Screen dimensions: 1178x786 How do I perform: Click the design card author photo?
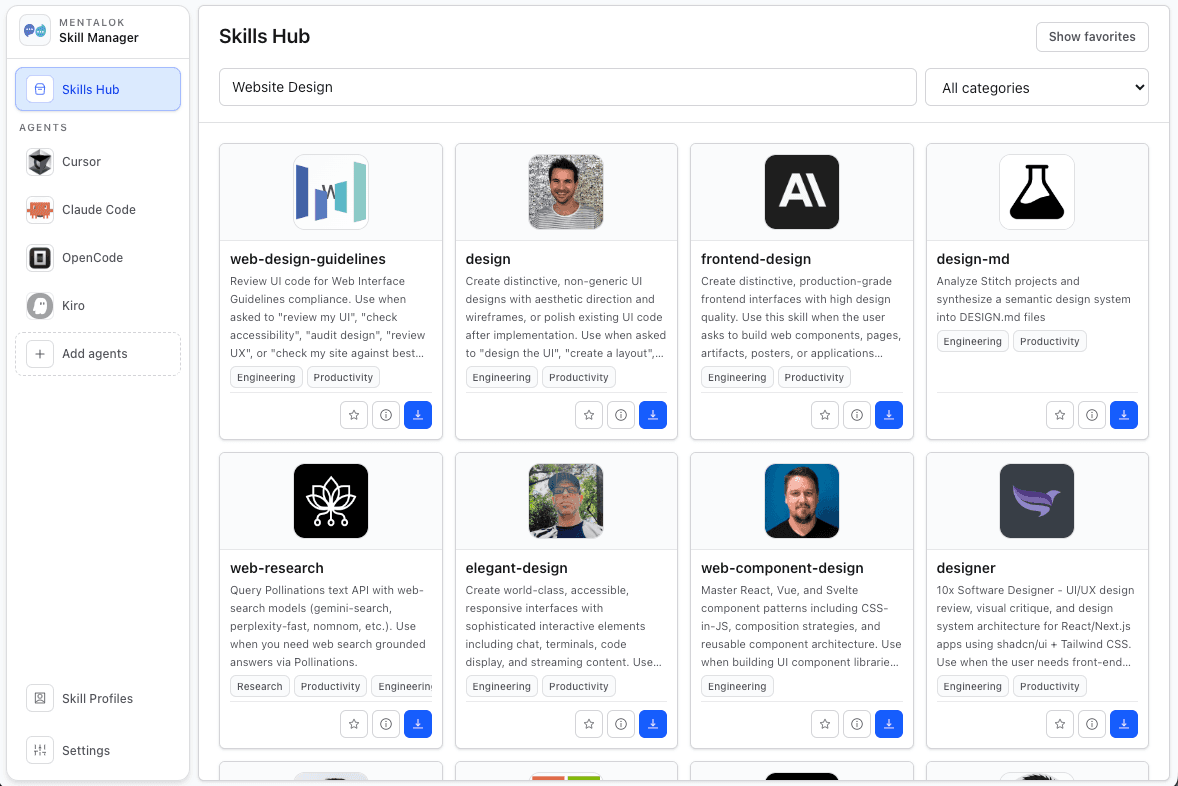pyautogui.click(x=566, y=192)
